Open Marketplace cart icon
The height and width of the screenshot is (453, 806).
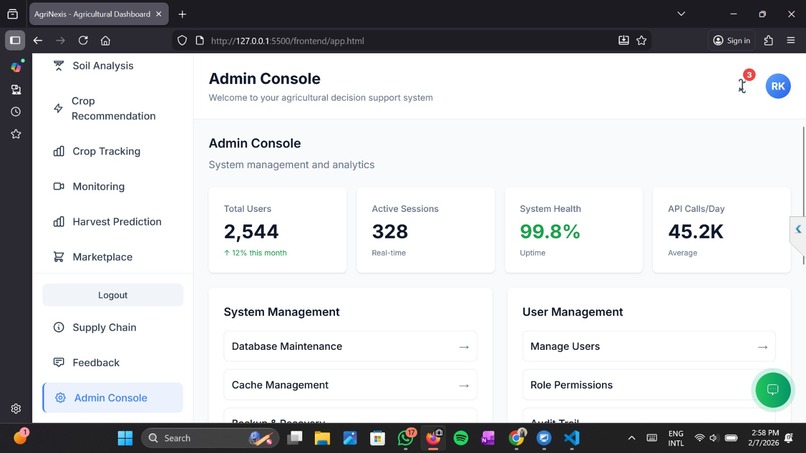coord(59,257)
